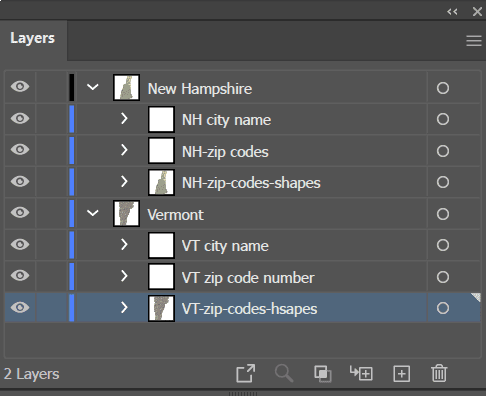Select the VT zip code number layer

click(248, 278)
